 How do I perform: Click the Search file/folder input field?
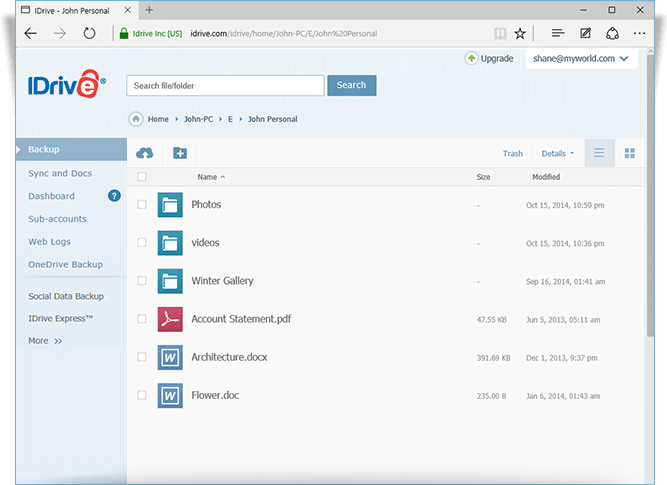click(x=224, y=85)
